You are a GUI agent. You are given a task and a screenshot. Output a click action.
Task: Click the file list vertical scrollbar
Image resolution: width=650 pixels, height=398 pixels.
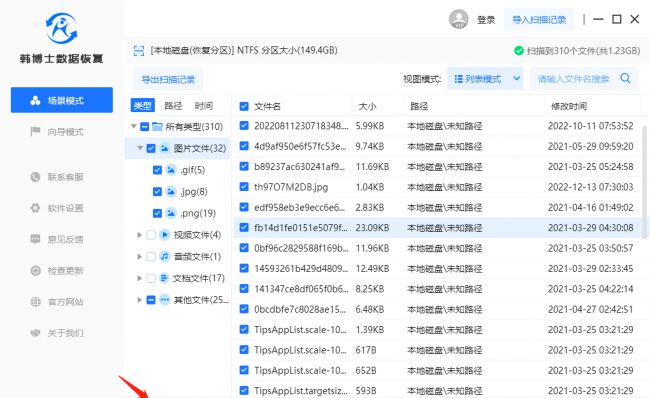pos(645,182)
